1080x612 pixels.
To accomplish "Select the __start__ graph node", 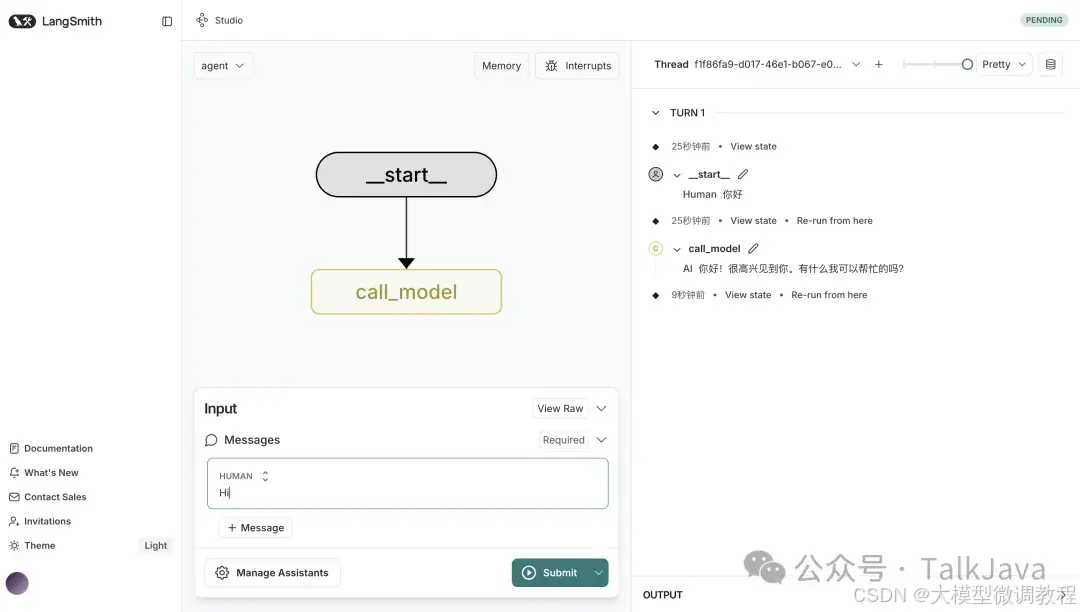I will coord(406,175).
